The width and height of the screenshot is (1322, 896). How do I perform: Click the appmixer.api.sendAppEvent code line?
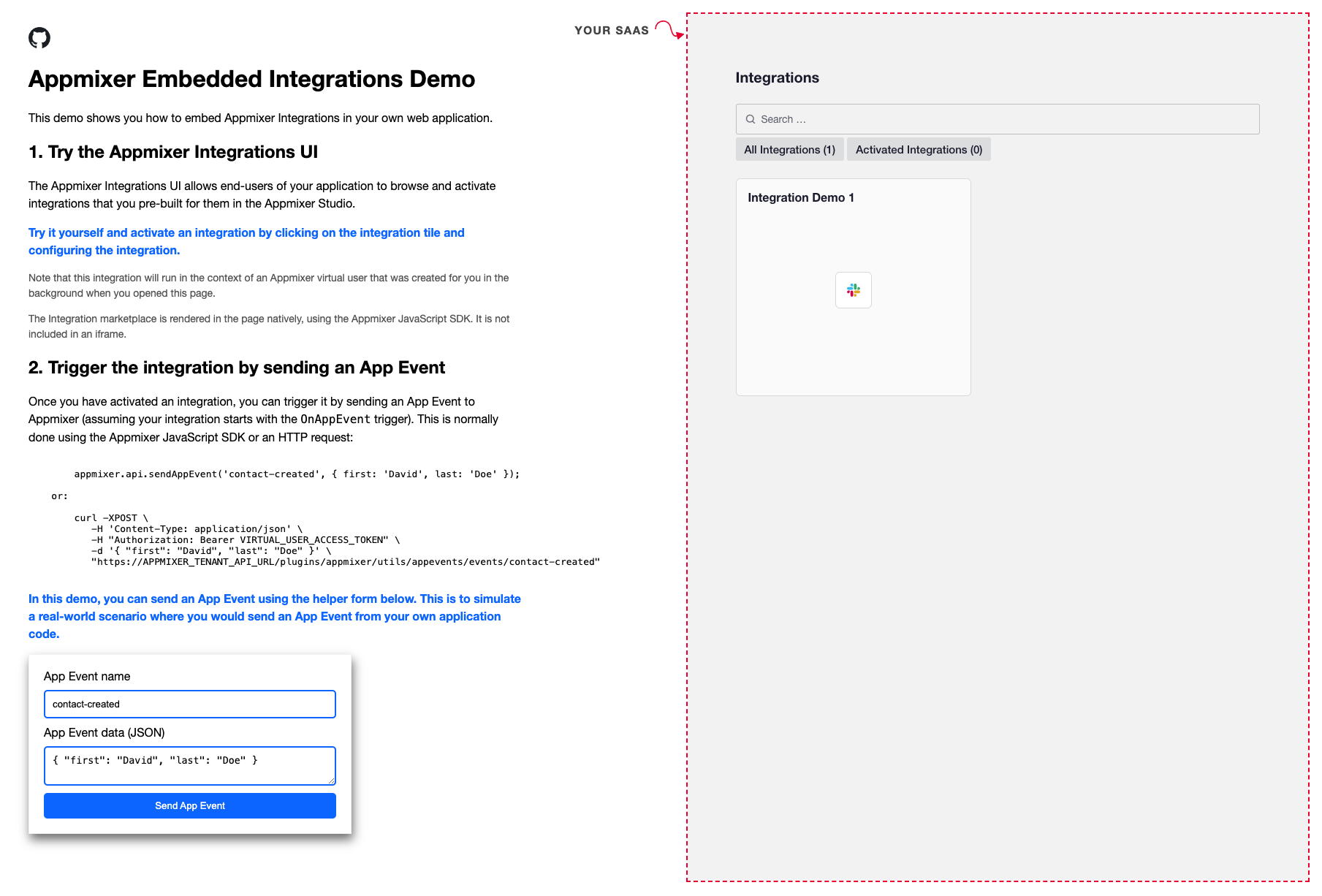(x=297, y=474)
